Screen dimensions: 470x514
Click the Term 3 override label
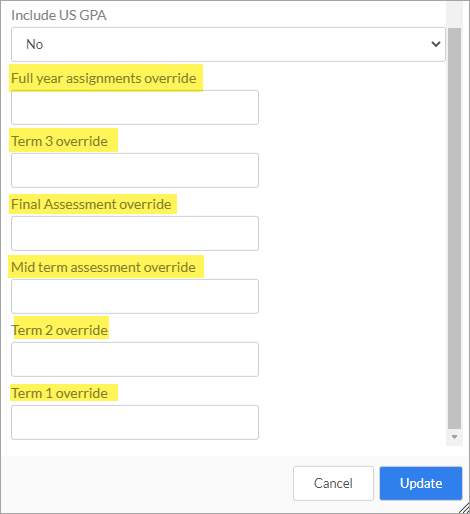60,141
